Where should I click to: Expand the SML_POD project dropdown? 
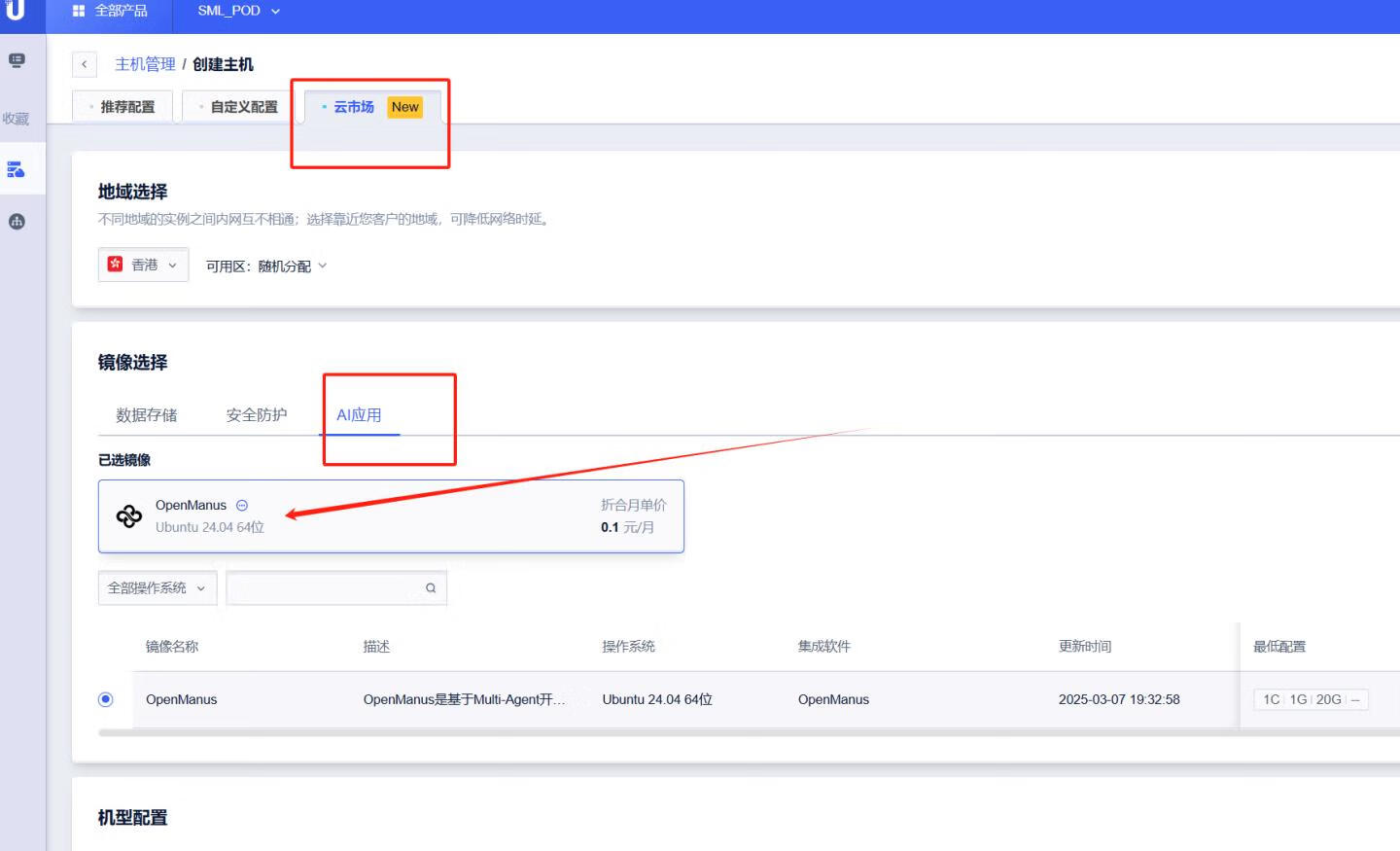click(238, 11)
